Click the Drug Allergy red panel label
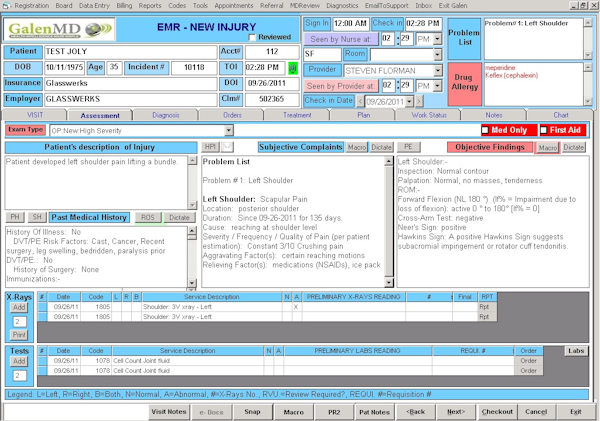The image size is (600, 421). coord(463,81)
